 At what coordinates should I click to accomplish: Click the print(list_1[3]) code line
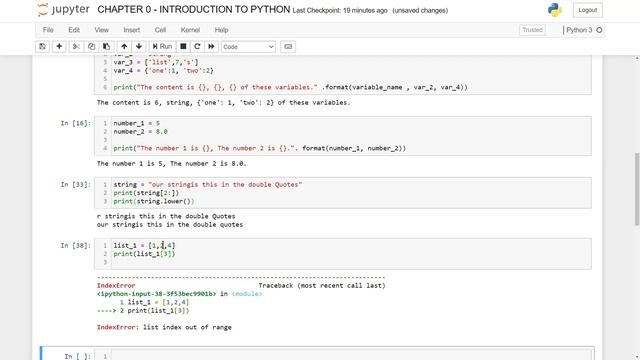tap(144, 254)
